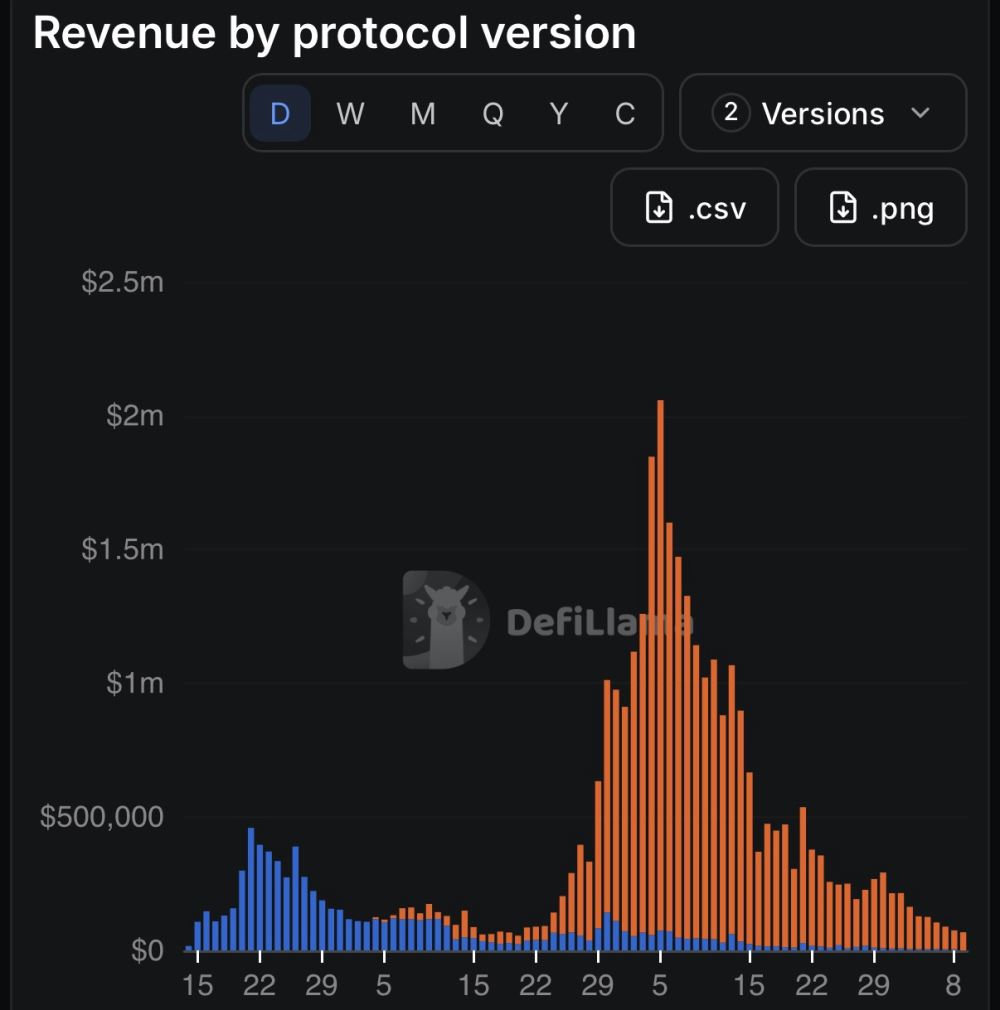Click the download icon on .png button
Screen dimensions: 1000x1010
click(843, 207)
